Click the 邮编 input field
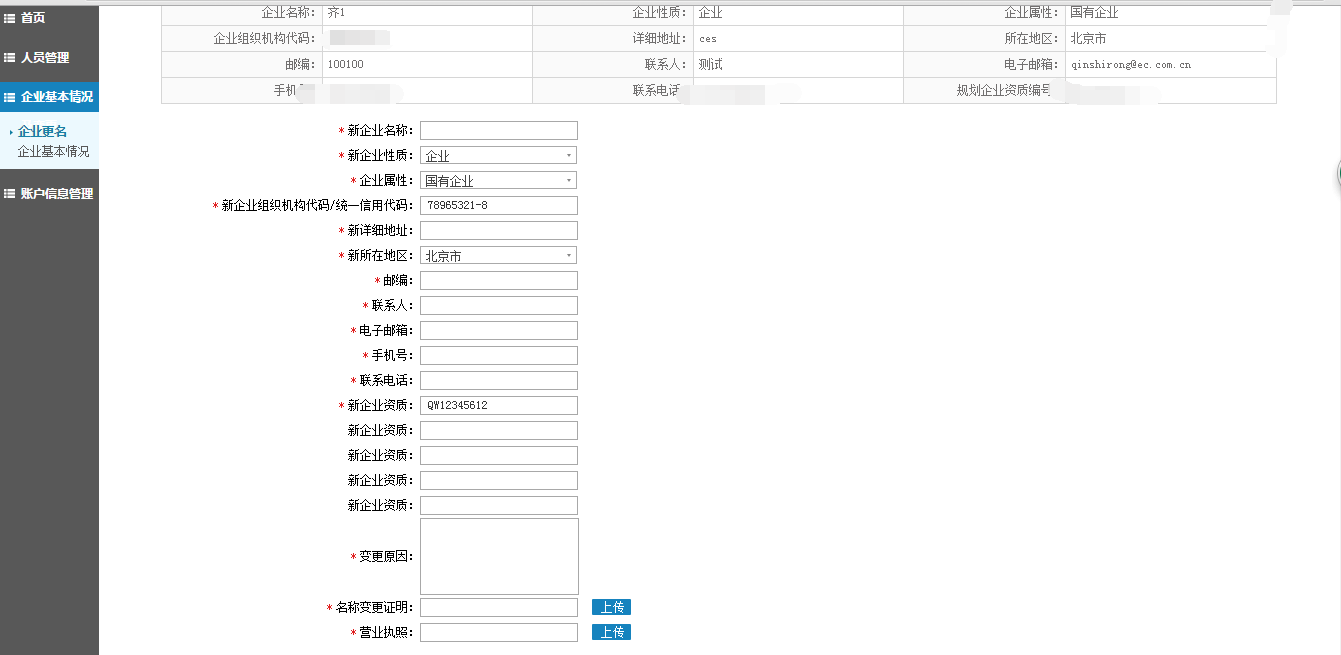1341x655 pixels. (x=498, y=280)
